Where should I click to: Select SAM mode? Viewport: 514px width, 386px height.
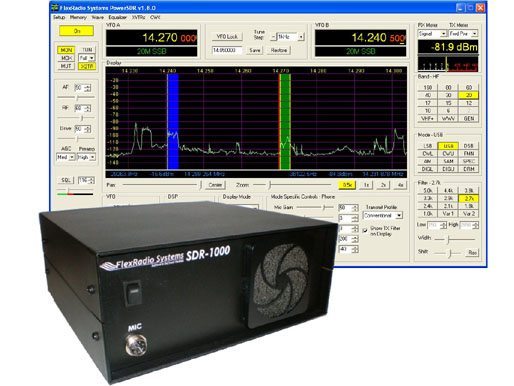point(448,161)
